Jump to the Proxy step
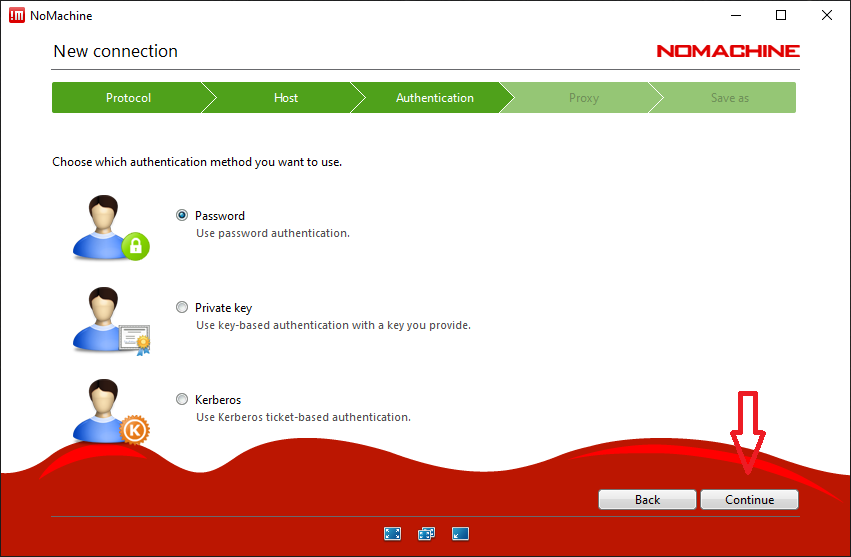Screen dimensions: 851x557 583,98
